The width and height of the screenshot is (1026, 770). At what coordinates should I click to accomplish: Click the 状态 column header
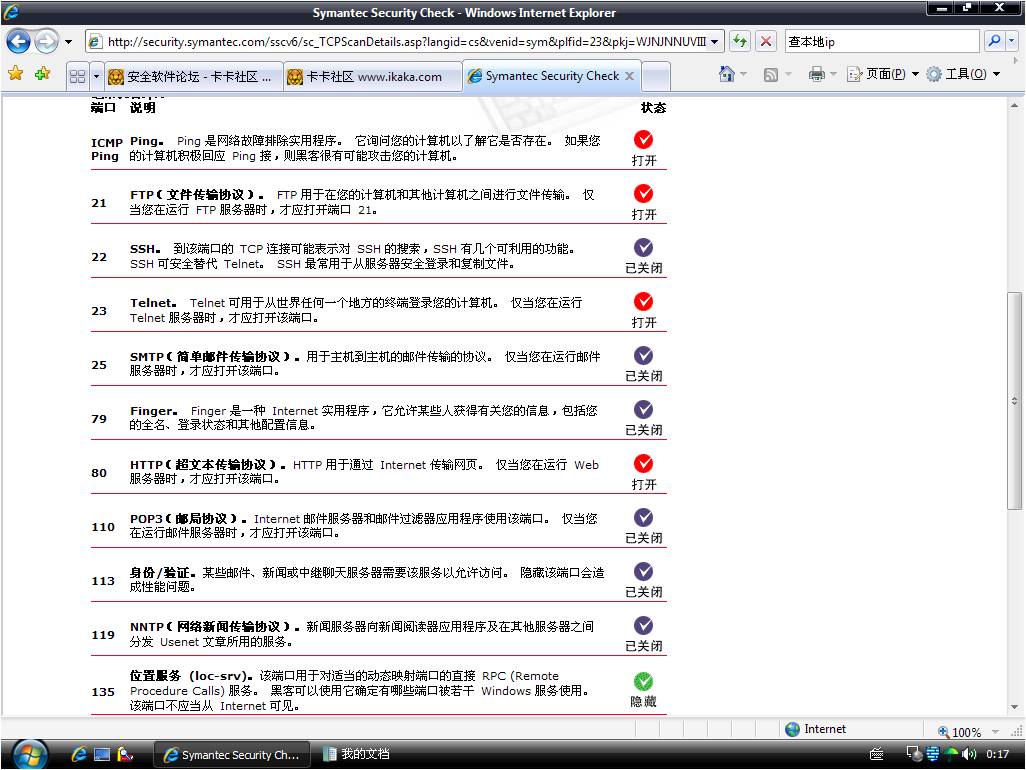coord(653,108)
